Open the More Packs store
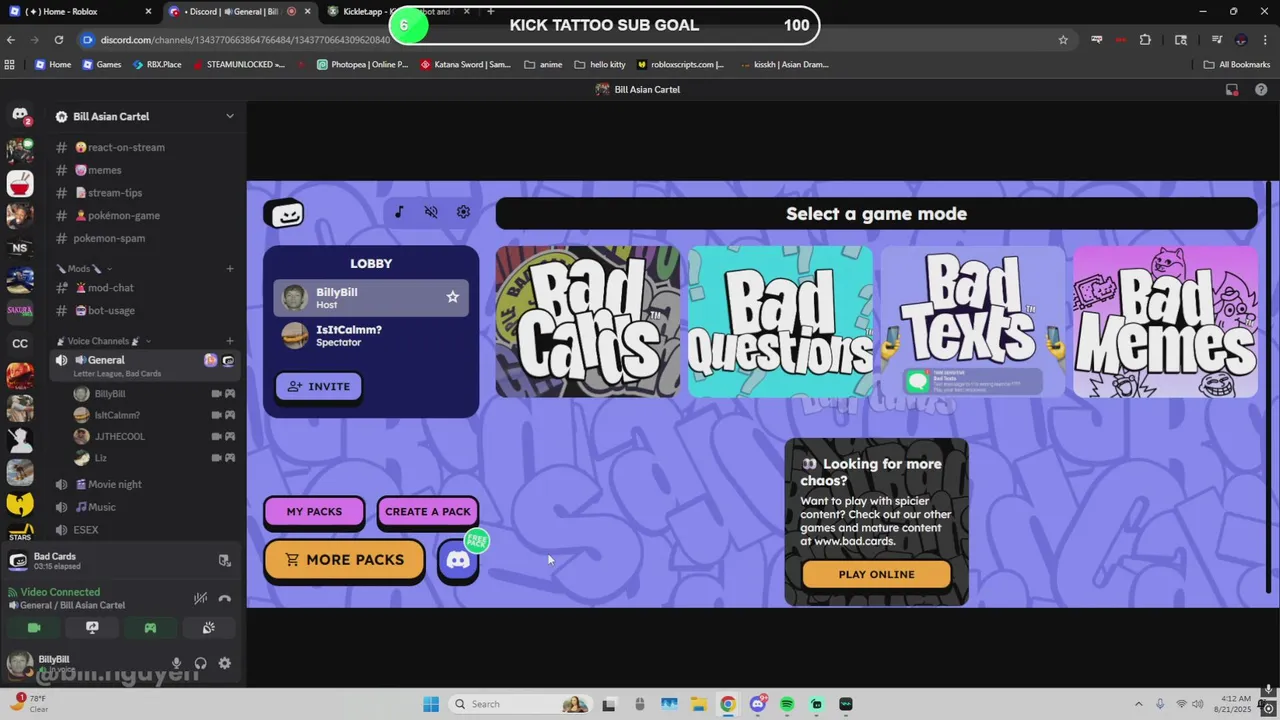The image size is (1280, 720). click(344, 560)
